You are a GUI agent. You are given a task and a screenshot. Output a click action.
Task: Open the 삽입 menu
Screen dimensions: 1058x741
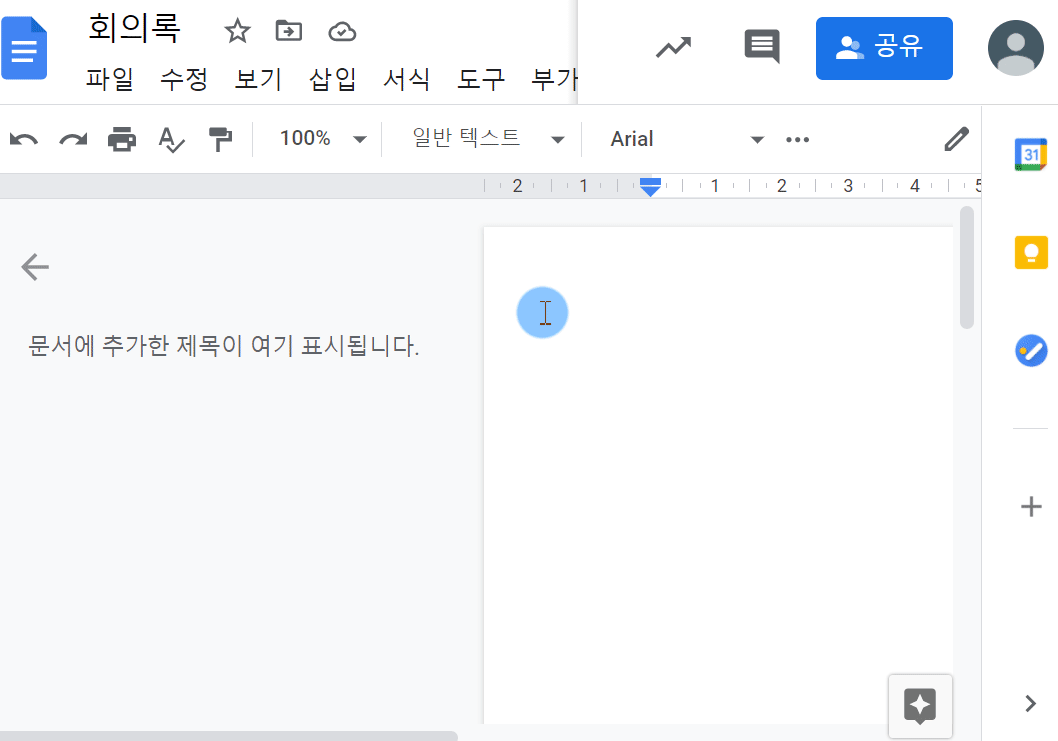[x=332, y=79]
